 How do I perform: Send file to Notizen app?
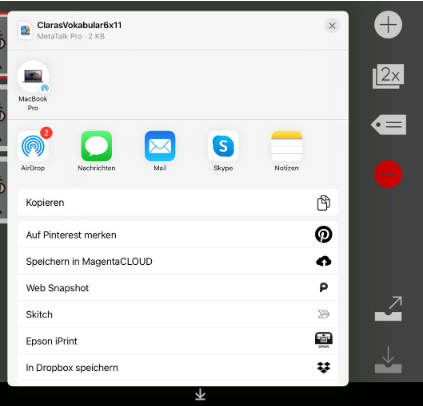(x=287, y=146)
